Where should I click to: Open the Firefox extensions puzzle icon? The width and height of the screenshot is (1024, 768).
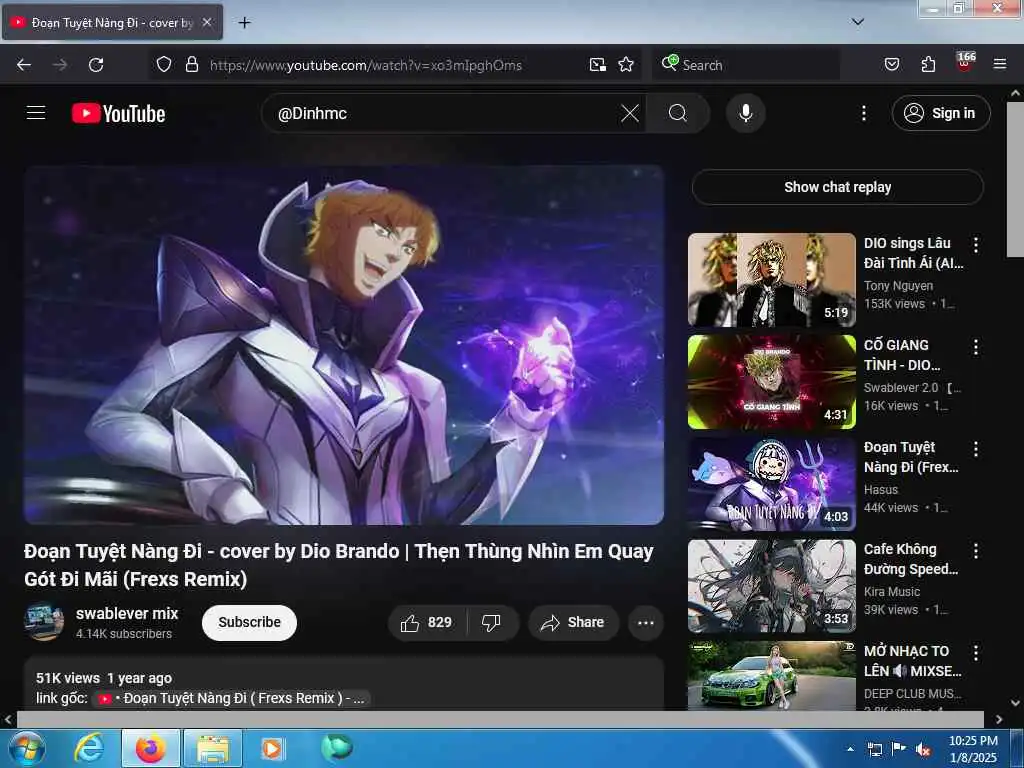click(x=928, y=65)
